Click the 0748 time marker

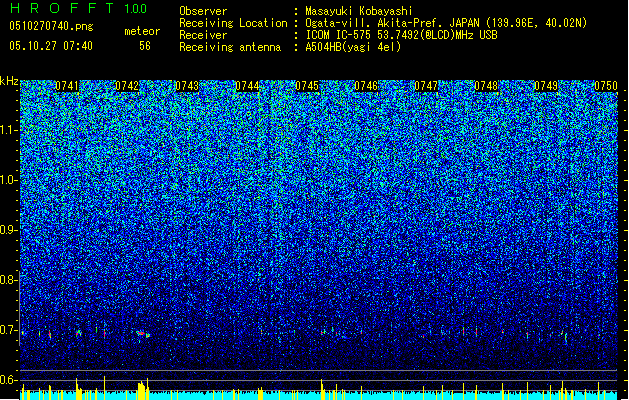[x=486, y=86]
